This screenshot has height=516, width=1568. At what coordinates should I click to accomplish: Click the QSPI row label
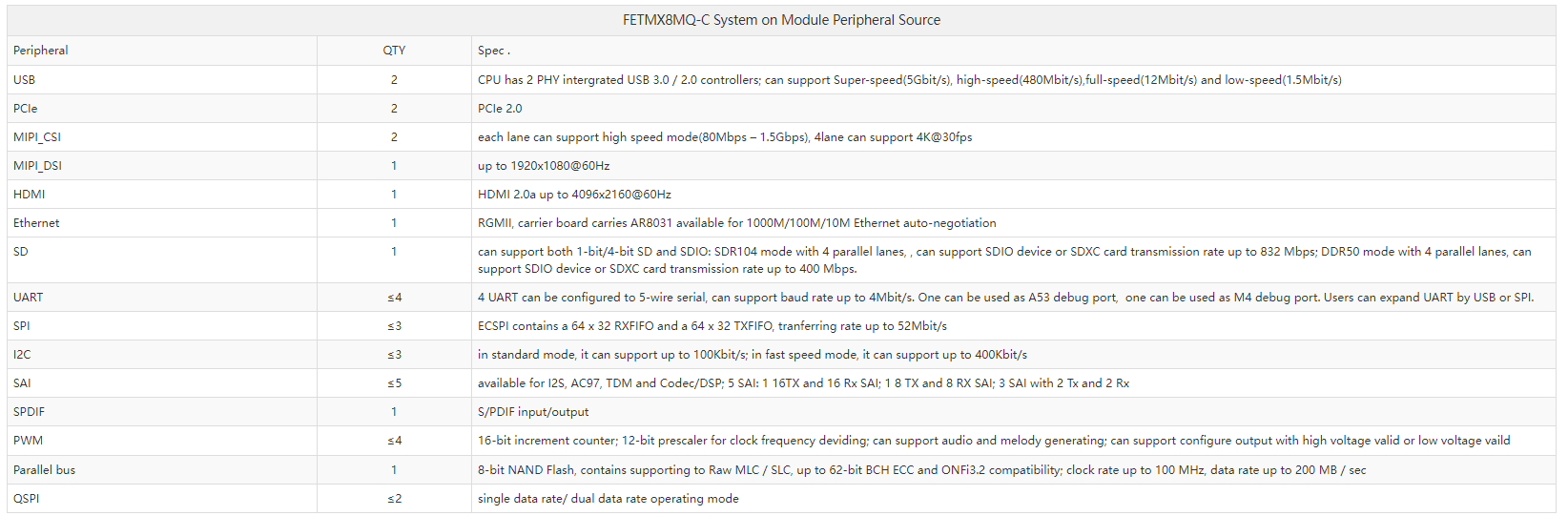point(27,499)
